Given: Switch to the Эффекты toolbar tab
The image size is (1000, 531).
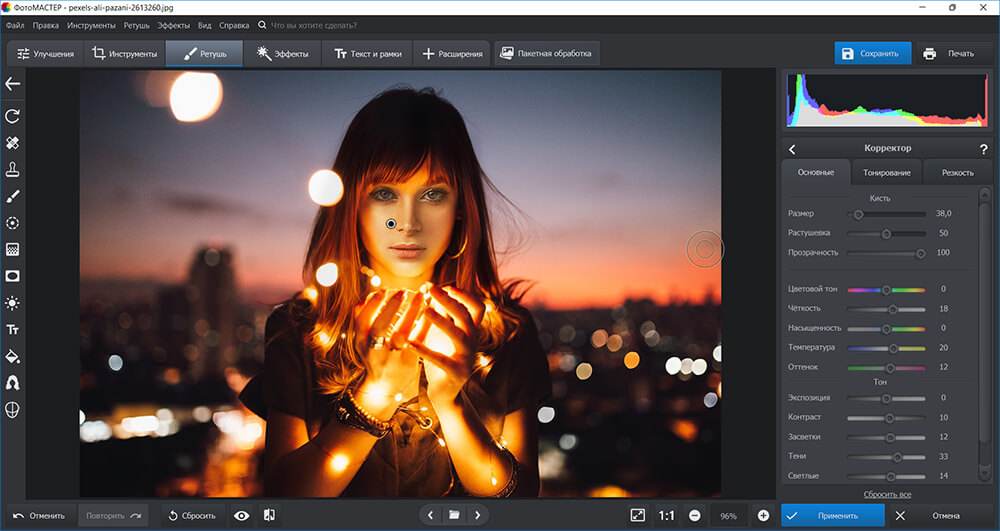Looking at the screenshot, I should click(x=283, y=54).
